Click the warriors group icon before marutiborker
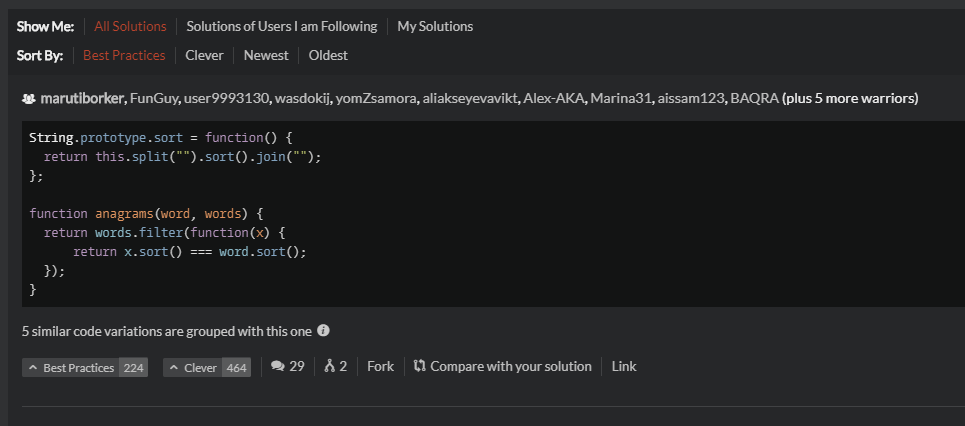 (x=28, y=98)
